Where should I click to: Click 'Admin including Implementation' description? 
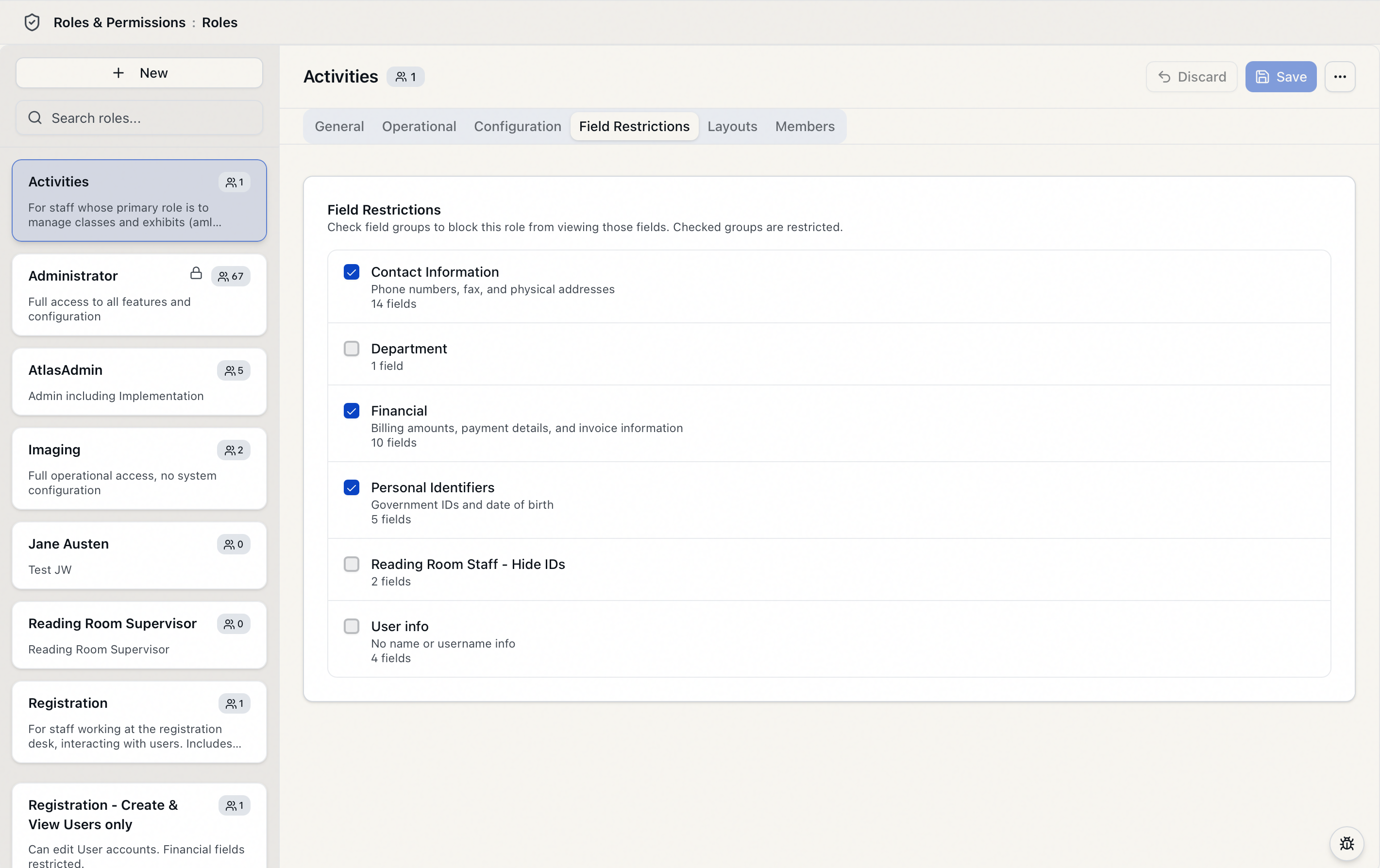(116, 396)
